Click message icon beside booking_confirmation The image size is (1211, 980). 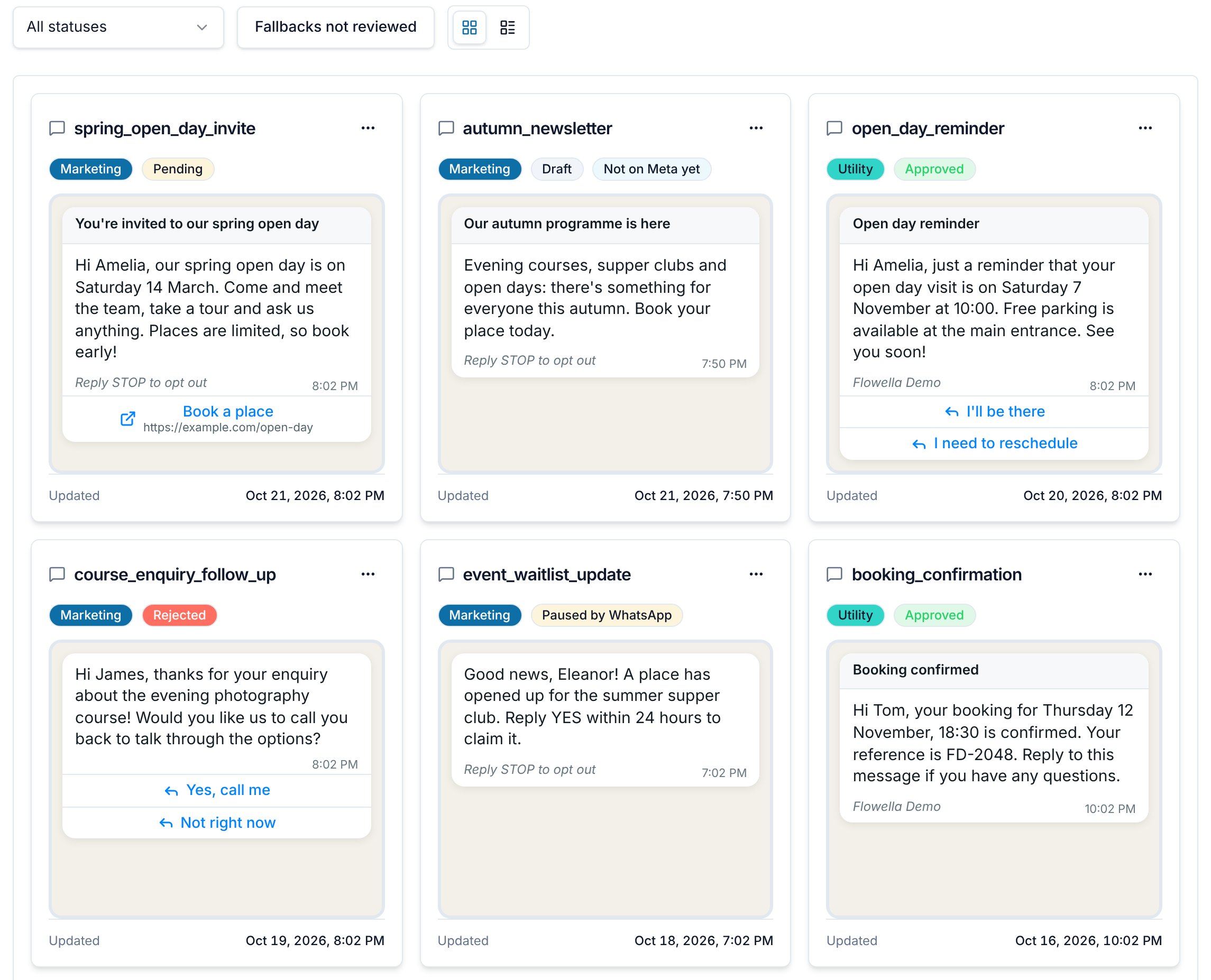tap(834, 574)
